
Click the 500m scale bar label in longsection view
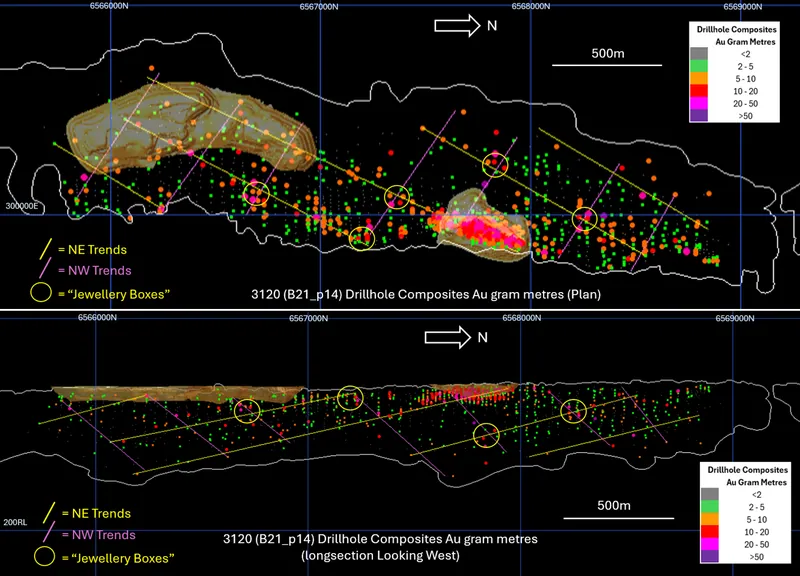pos(614,506)
